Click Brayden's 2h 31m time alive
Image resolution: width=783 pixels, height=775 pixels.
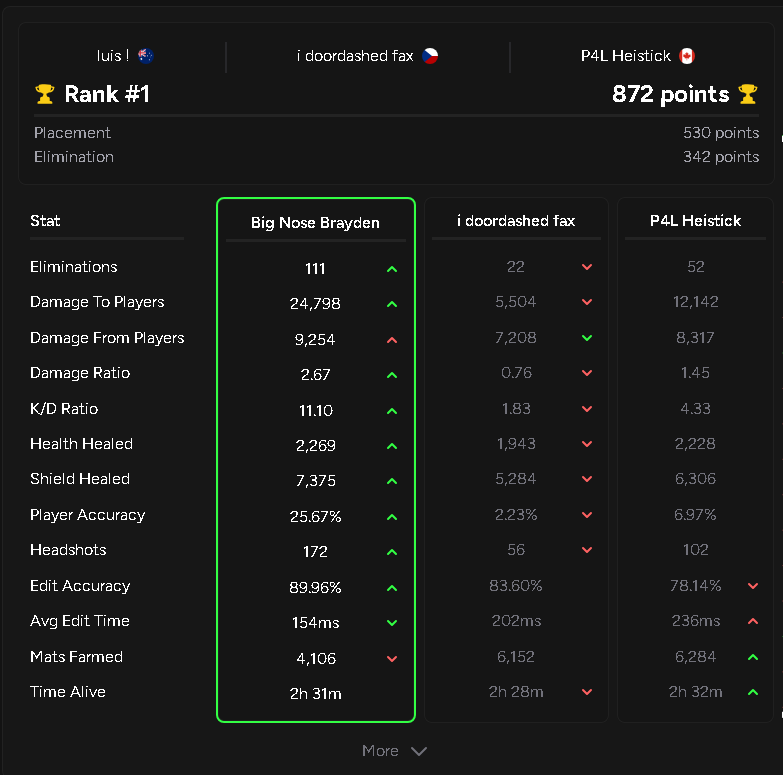pyautogui.click(x=316, y=694)
